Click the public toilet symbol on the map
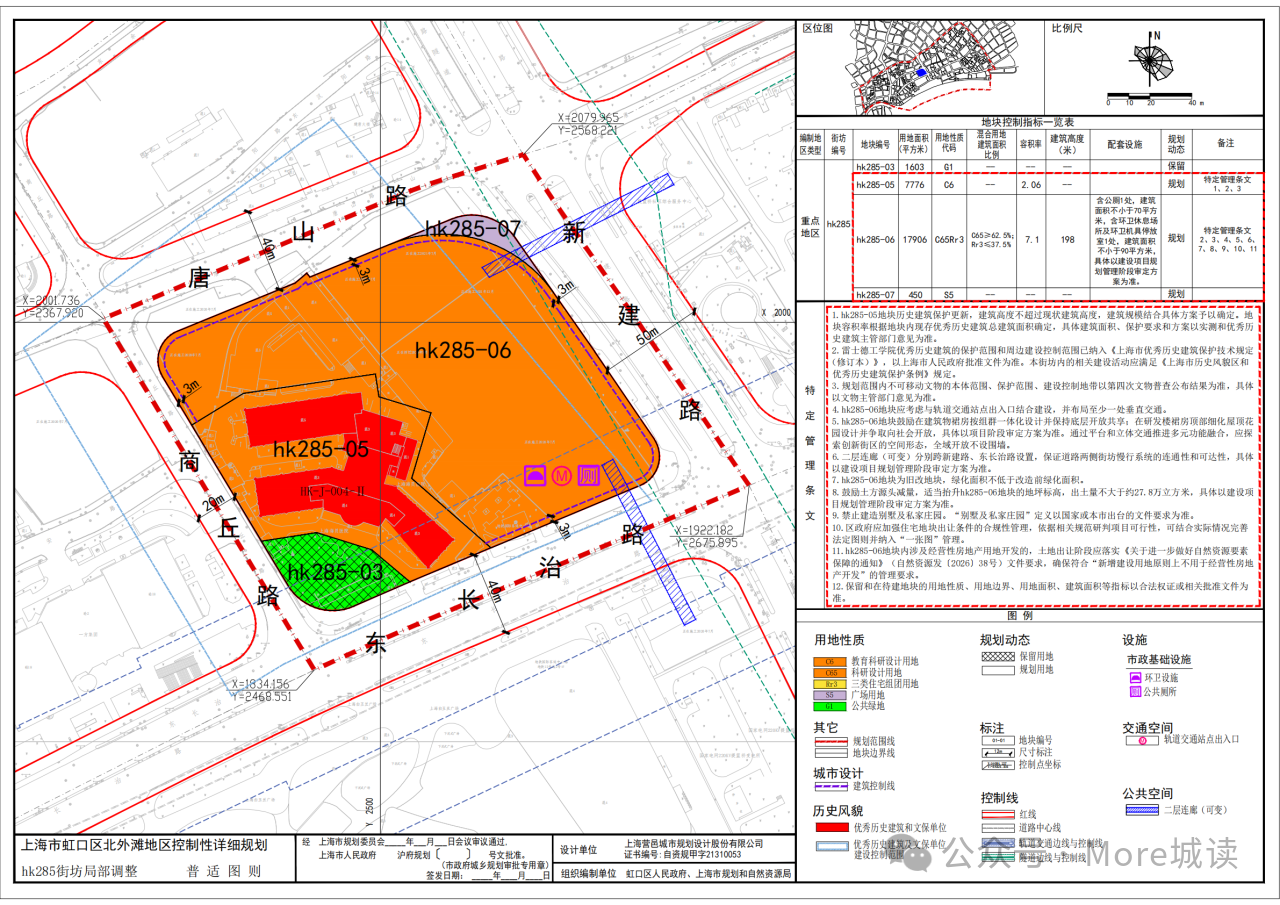Viewport: 1280px width, 905px height. (589, 476)
